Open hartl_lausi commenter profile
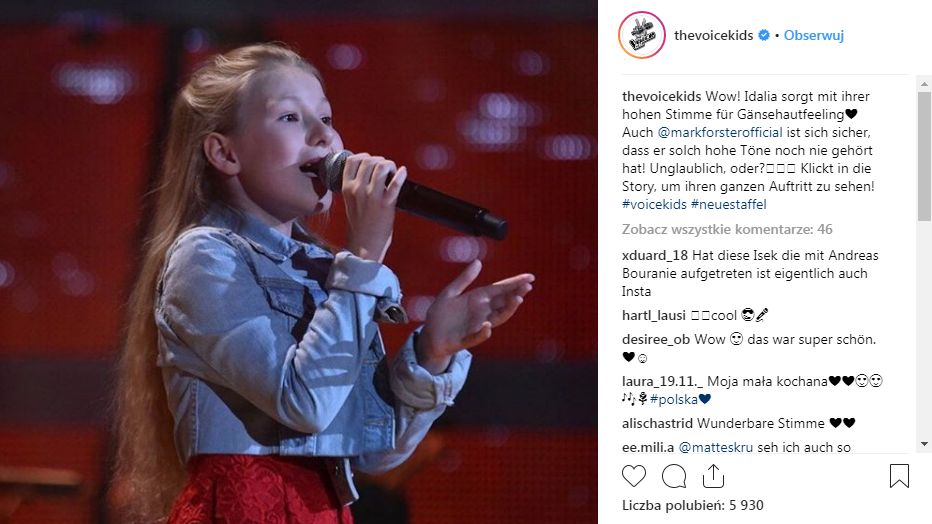Screen dimensions: 932x524 (654, 315)
